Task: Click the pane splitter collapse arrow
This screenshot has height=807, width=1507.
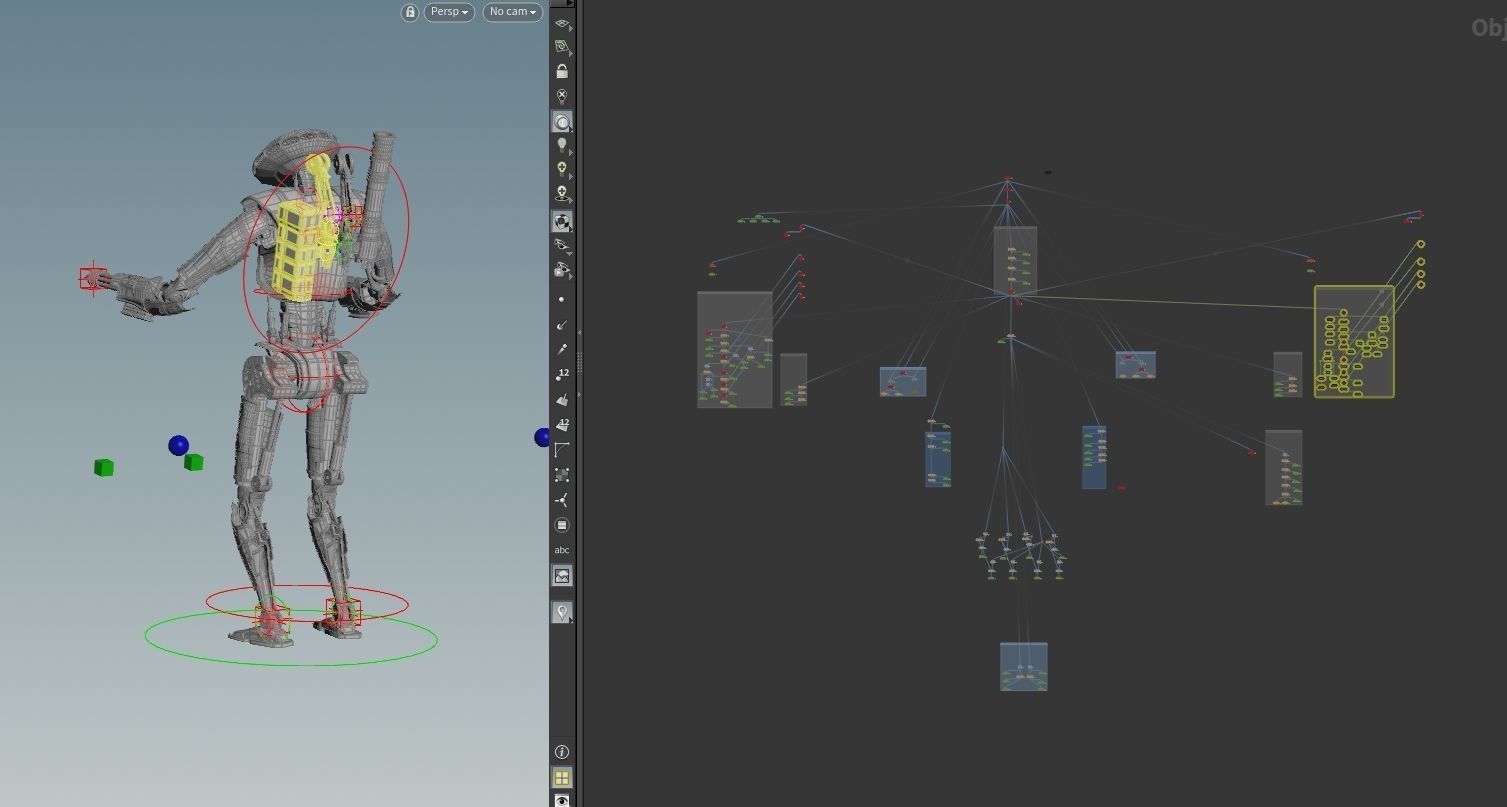Action: 579,332
